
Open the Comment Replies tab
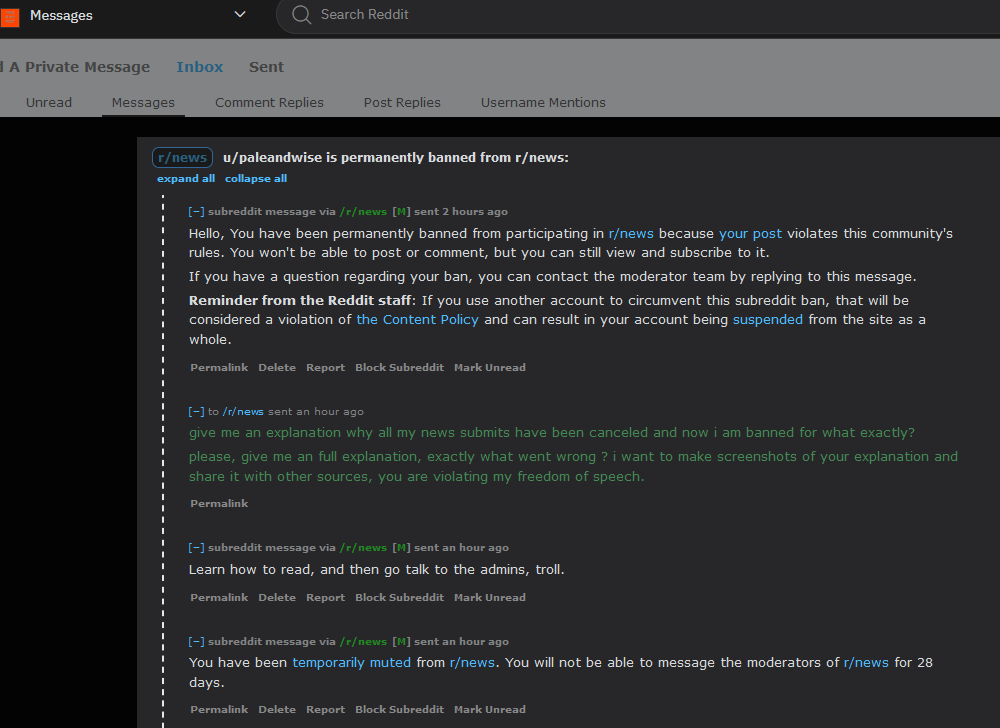[269, 102]
